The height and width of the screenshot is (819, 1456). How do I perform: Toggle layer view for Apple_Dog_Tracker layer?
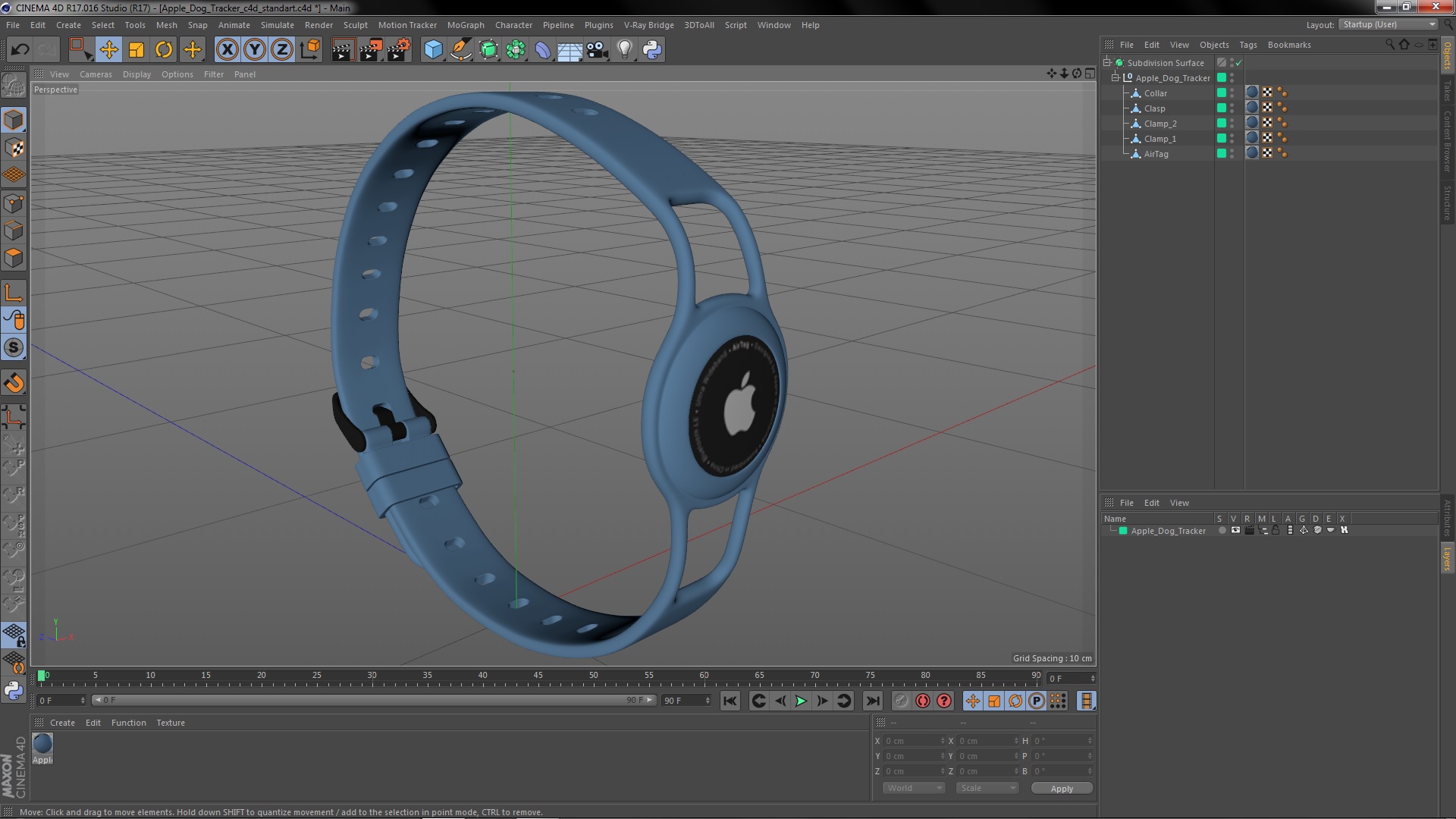tap(1235, 531)
